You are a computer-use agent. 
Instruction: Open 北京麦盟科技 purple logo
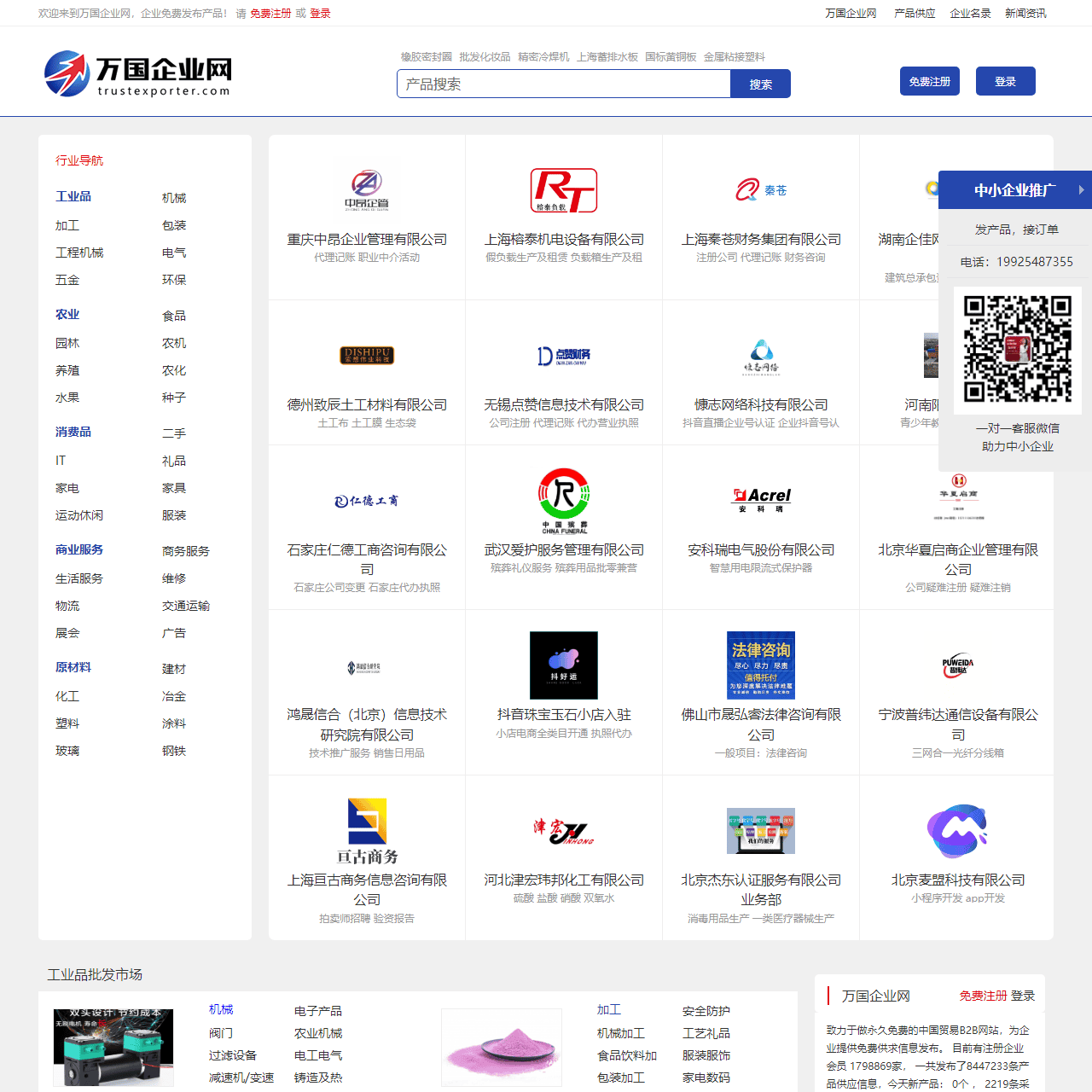click(x=958, y=830)
